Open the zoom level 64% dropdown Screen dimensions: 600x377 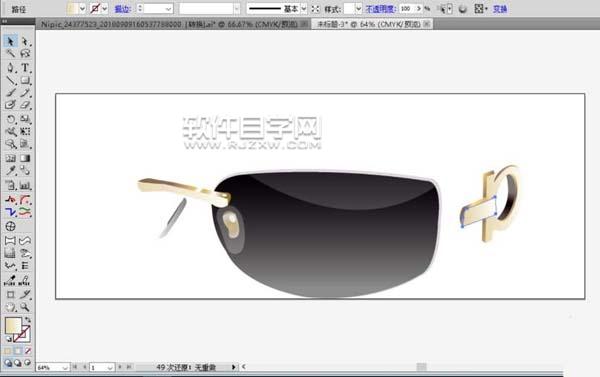point(65,367)
